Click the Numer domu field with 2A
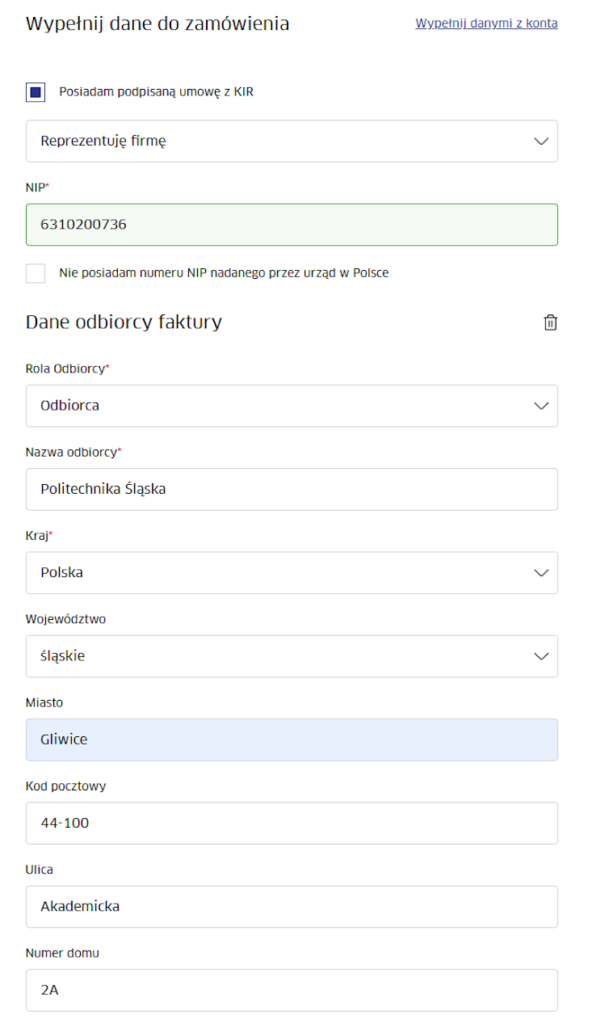This screenshot has width=592, height=1024. (291, 990)
